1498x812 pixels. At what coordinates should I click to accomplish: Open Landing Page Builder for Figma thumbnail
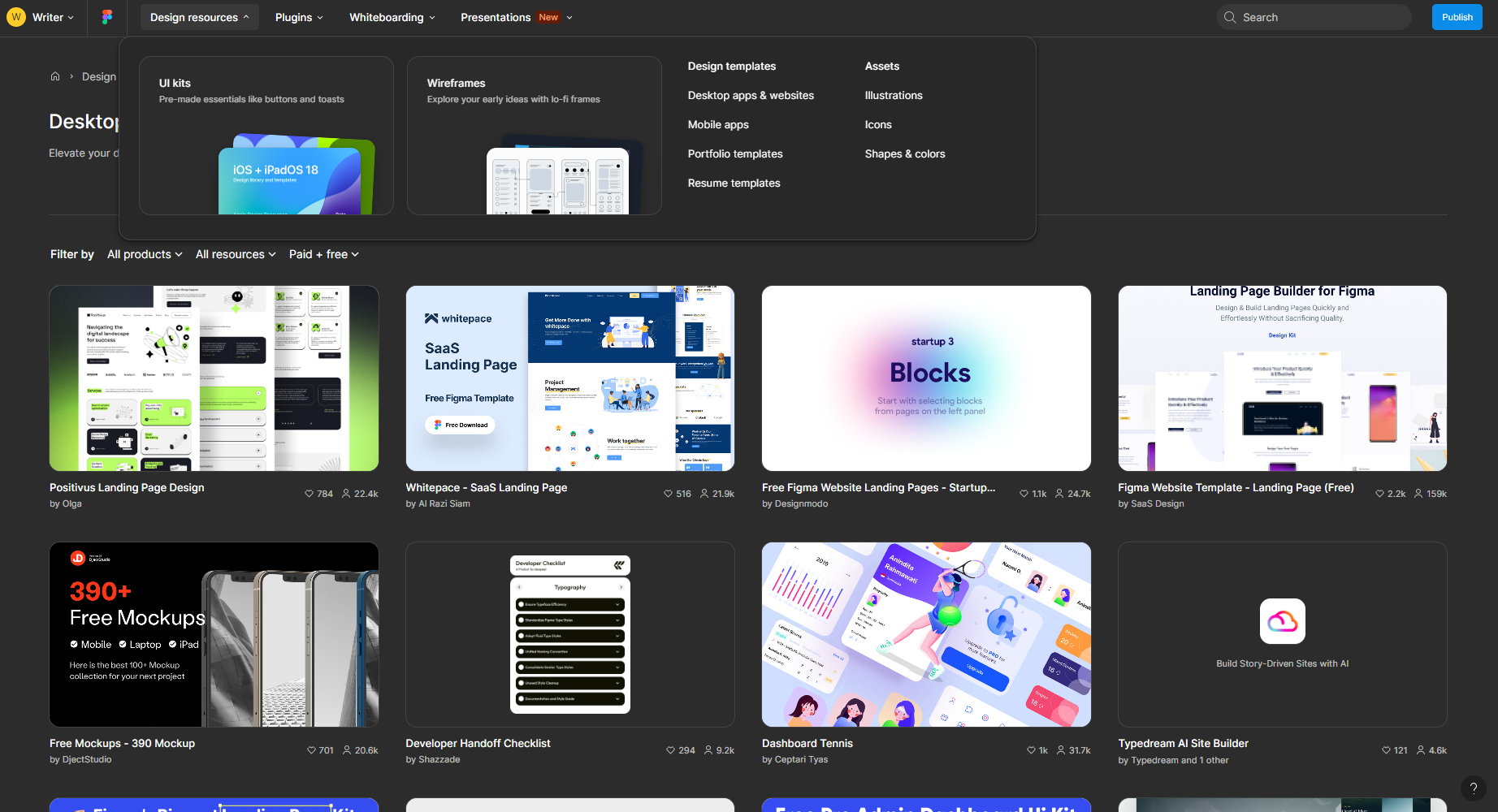tap(1283, 378)
